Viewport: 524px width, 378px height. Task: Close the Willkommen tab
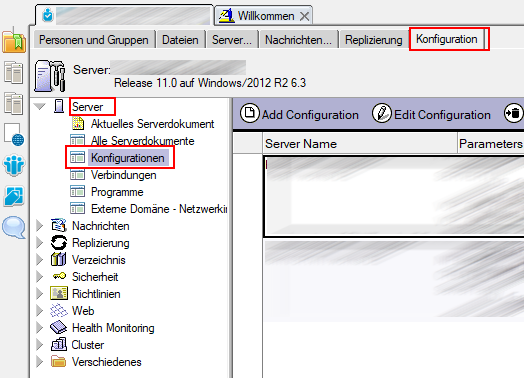click(x=304, y=16)
